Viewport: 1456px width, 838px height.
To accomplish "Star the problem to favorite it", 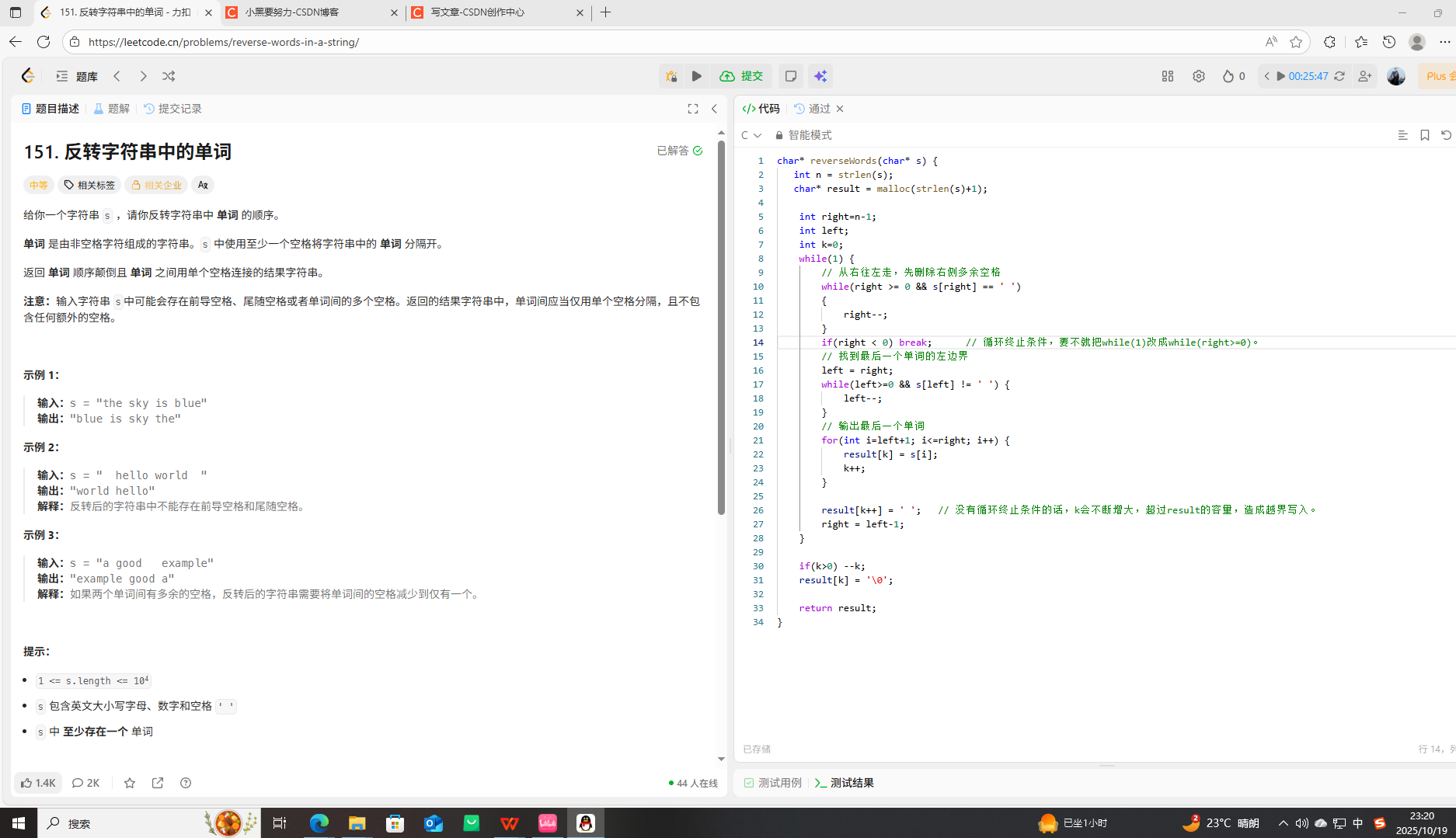I will pos(130,783).
